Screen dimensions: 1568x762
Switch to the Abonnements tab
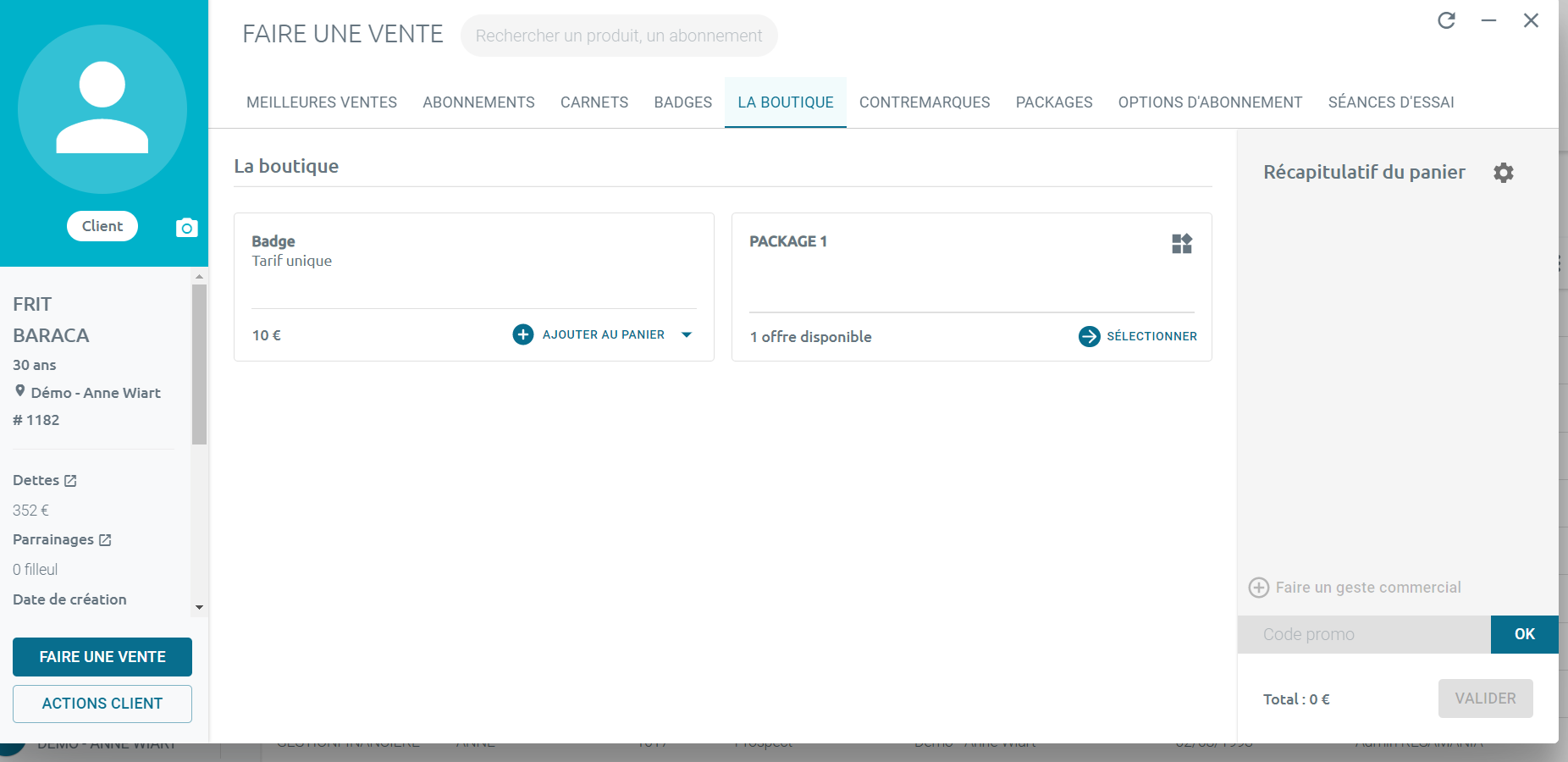point(478,102)
